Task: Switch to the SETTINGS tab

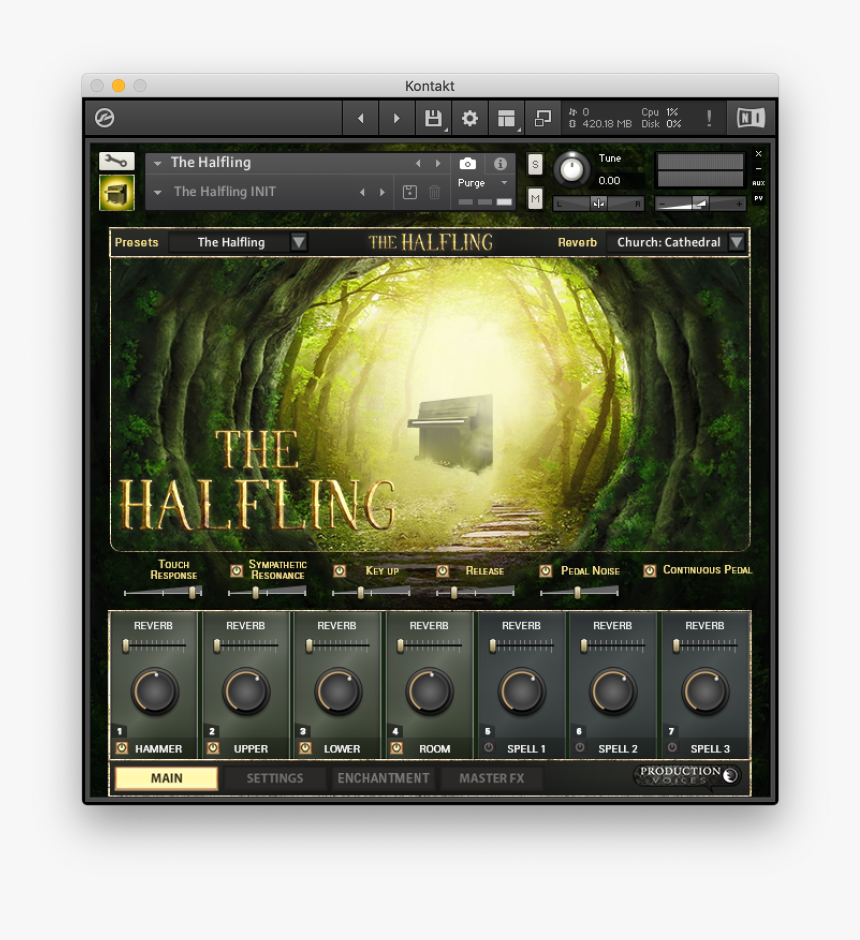Action: click(275, 778)
